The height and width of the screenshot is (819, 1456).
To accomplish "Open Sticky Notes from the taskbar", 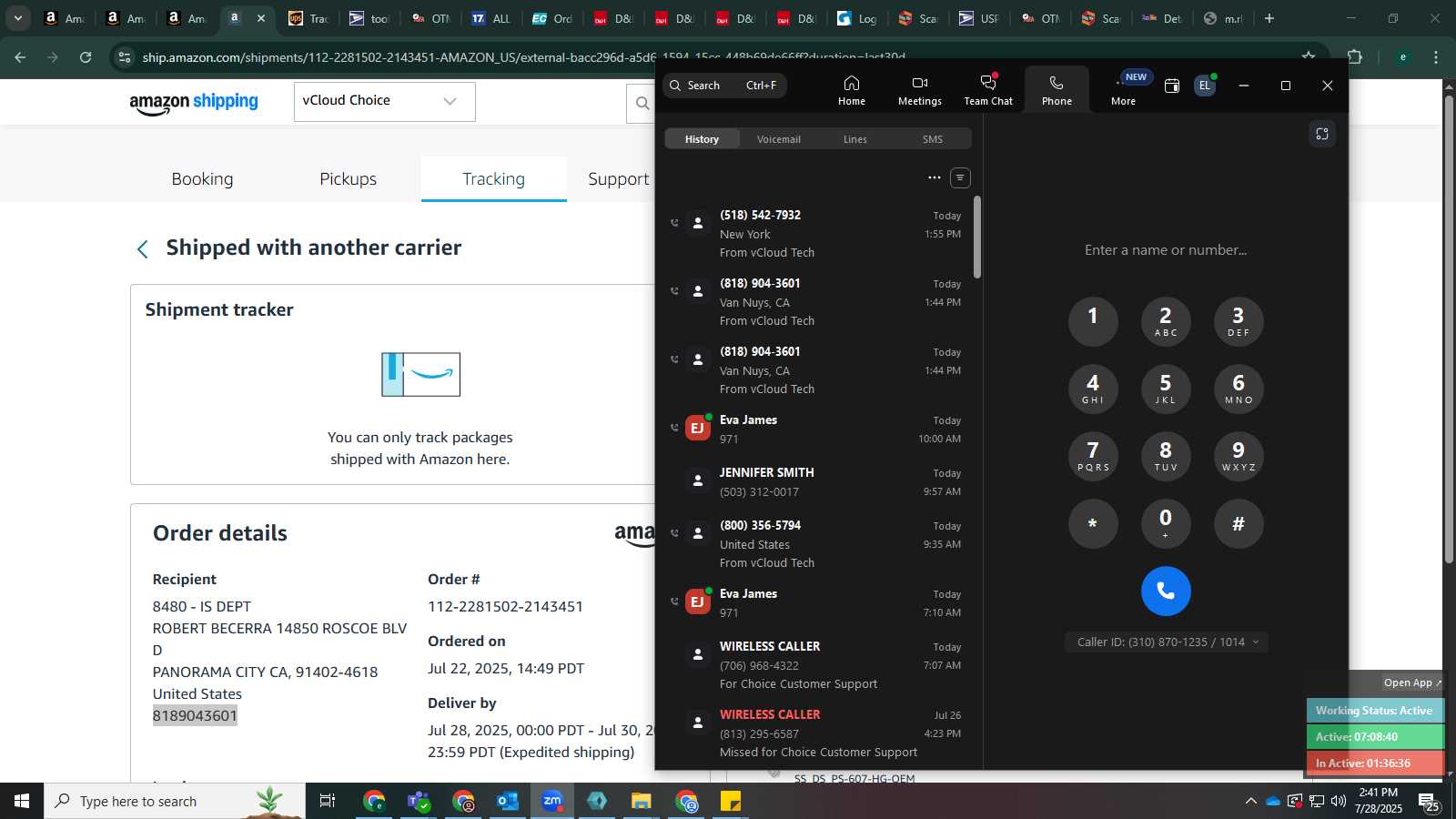I will tap(731, 801).
